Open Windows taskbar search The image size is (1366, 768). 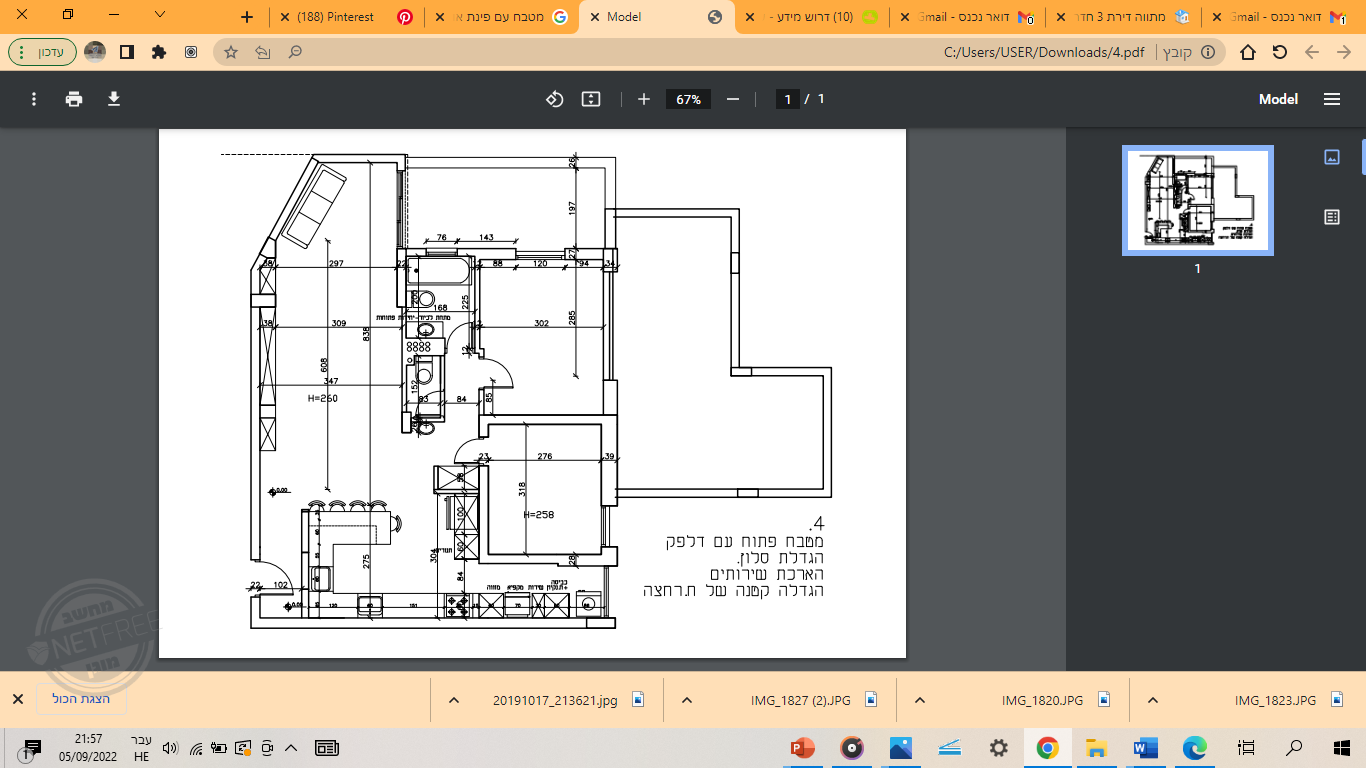point(1294,748)
